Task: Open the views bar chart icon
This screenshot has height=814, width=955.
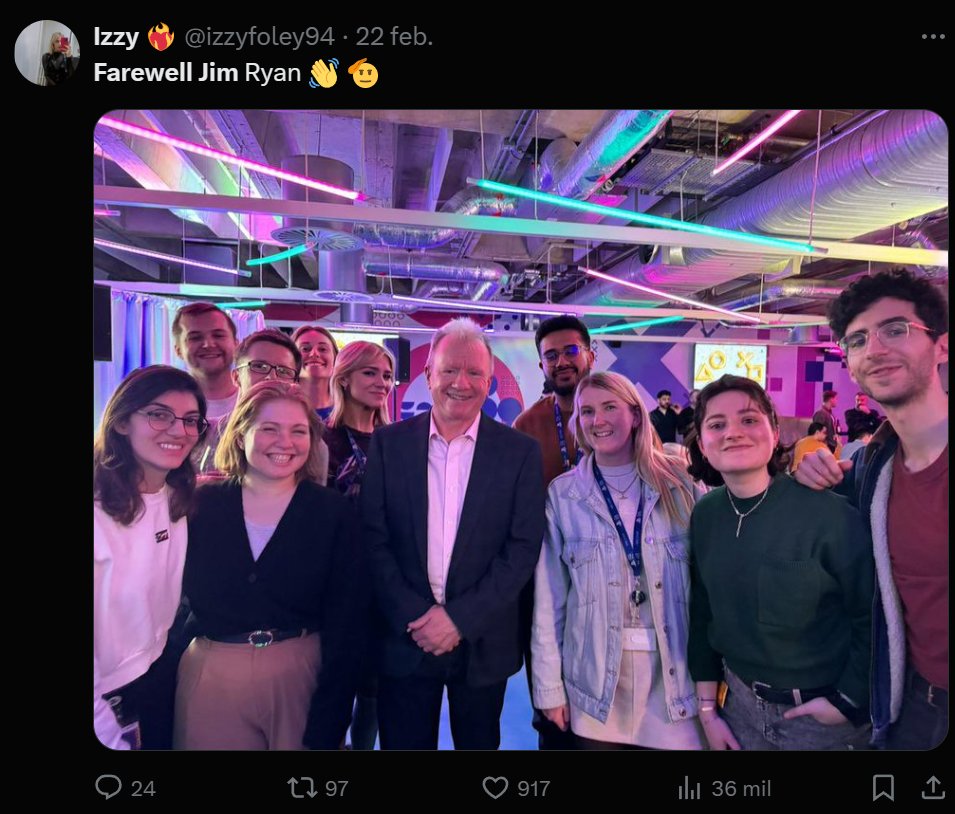Action: (x=689, y=787)
